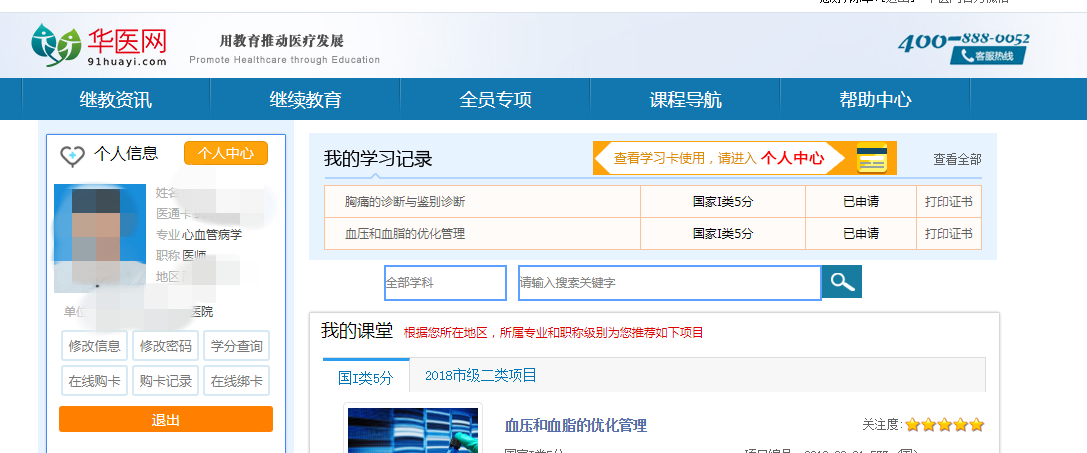Click the 查看全部 link
This screenshot has width=1087, height=453.
coord(957,159)
